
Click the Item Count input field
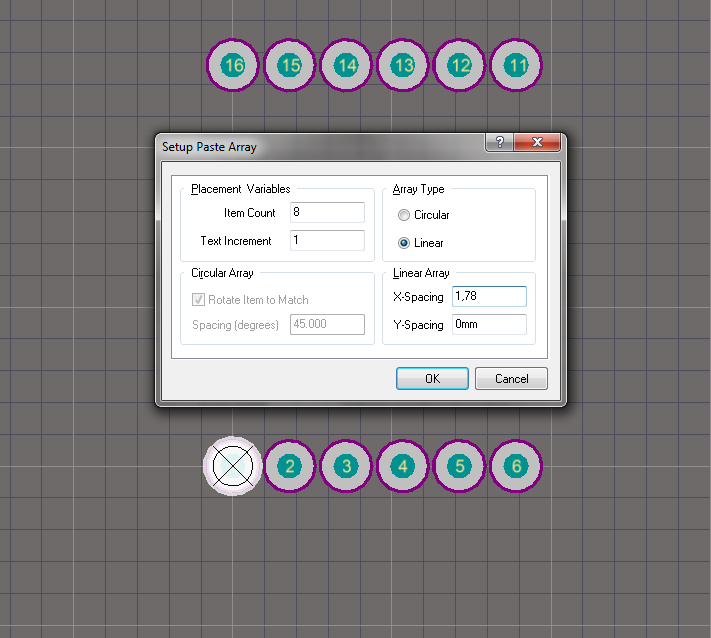pos(327,212)
